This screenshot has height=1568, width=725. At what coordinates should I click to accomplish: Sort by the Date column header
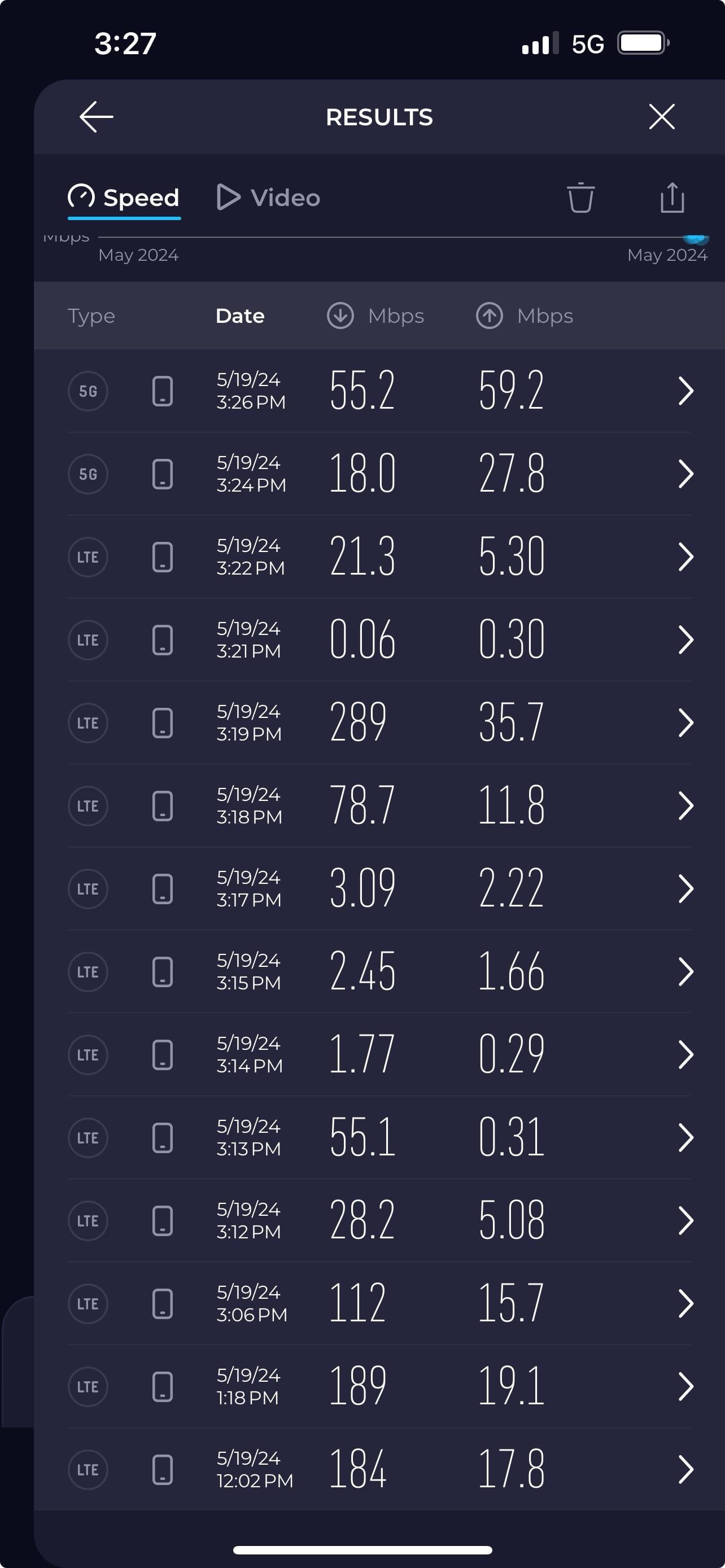[240, 316]
